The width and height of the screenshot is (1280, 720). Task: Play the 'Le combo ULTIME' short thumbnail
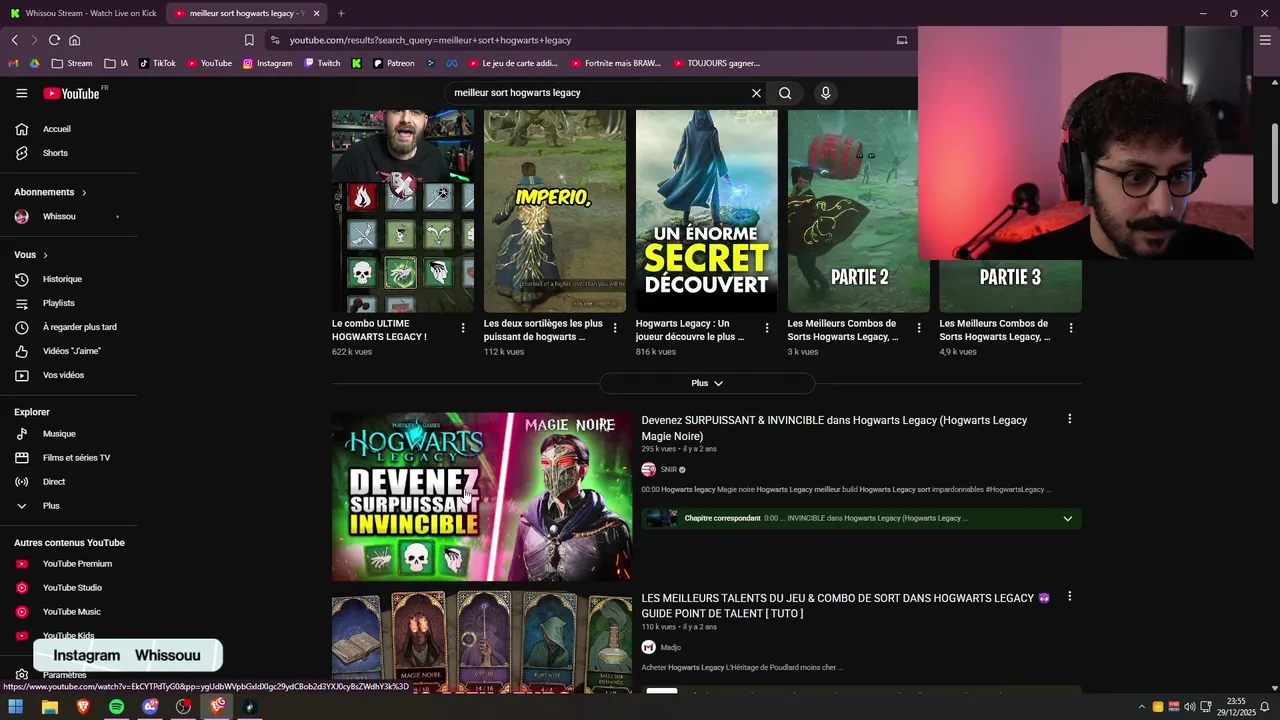tap(403, 211)
